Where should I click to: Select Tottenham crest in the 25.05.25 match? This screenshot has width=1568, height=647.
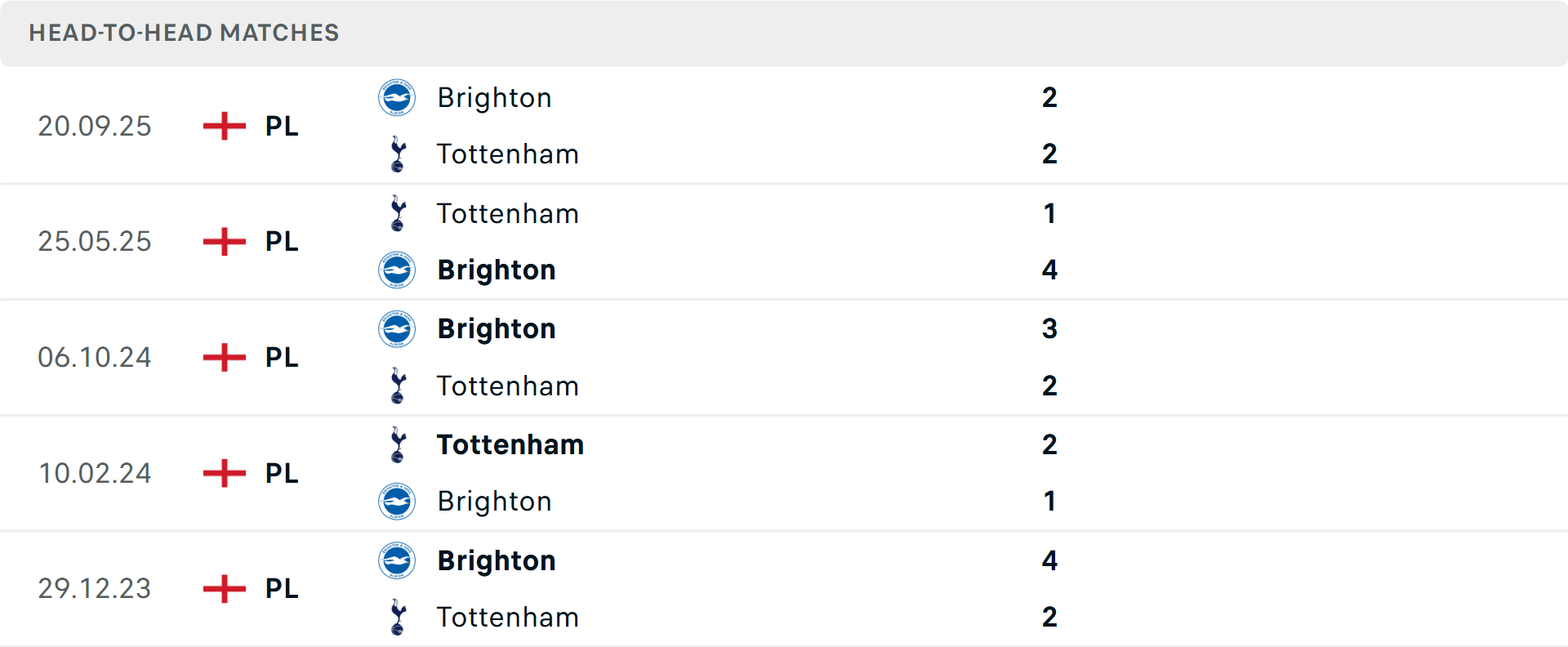[398, 214]
